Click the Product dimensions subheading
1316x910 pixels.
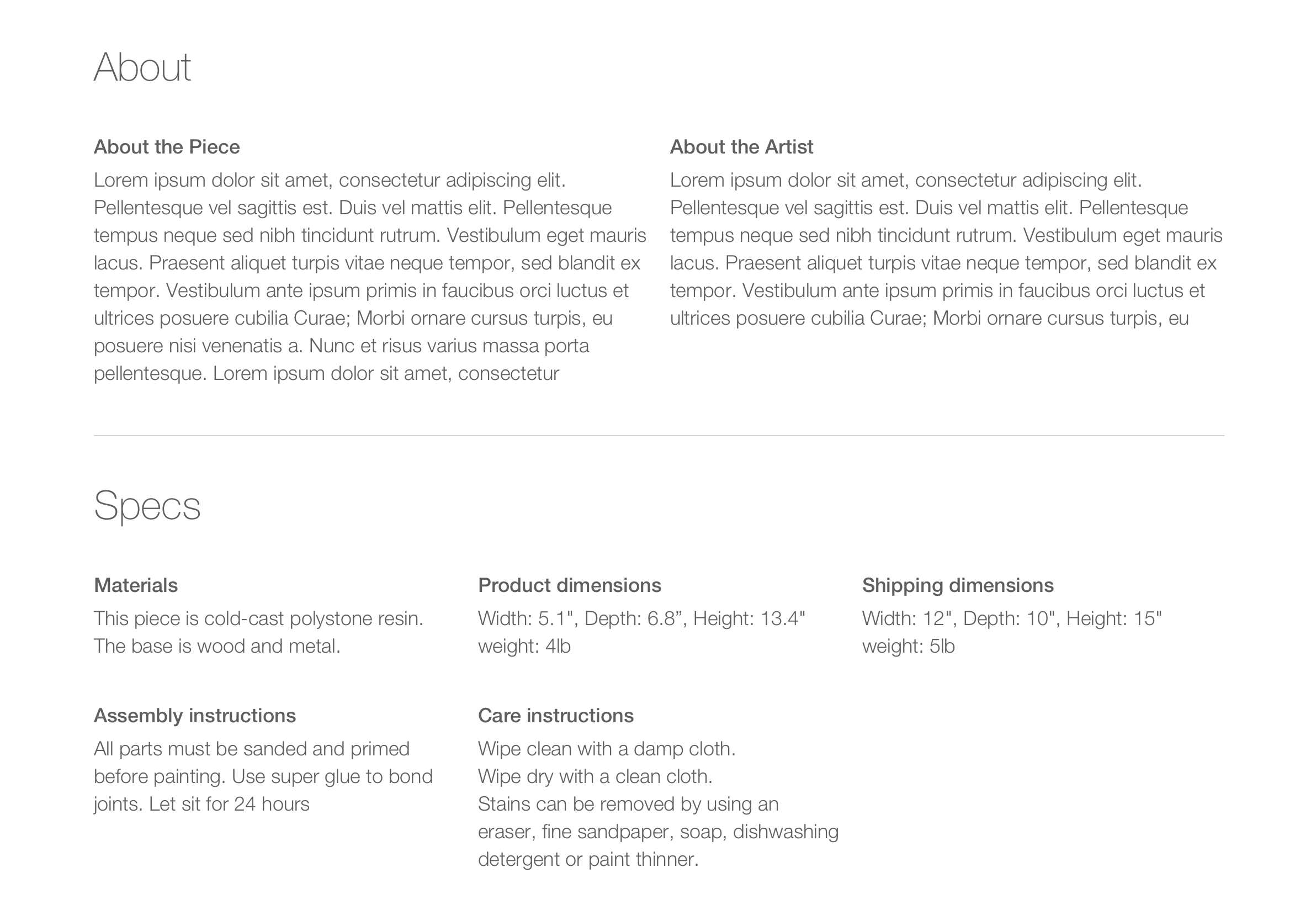coord(569,585)
